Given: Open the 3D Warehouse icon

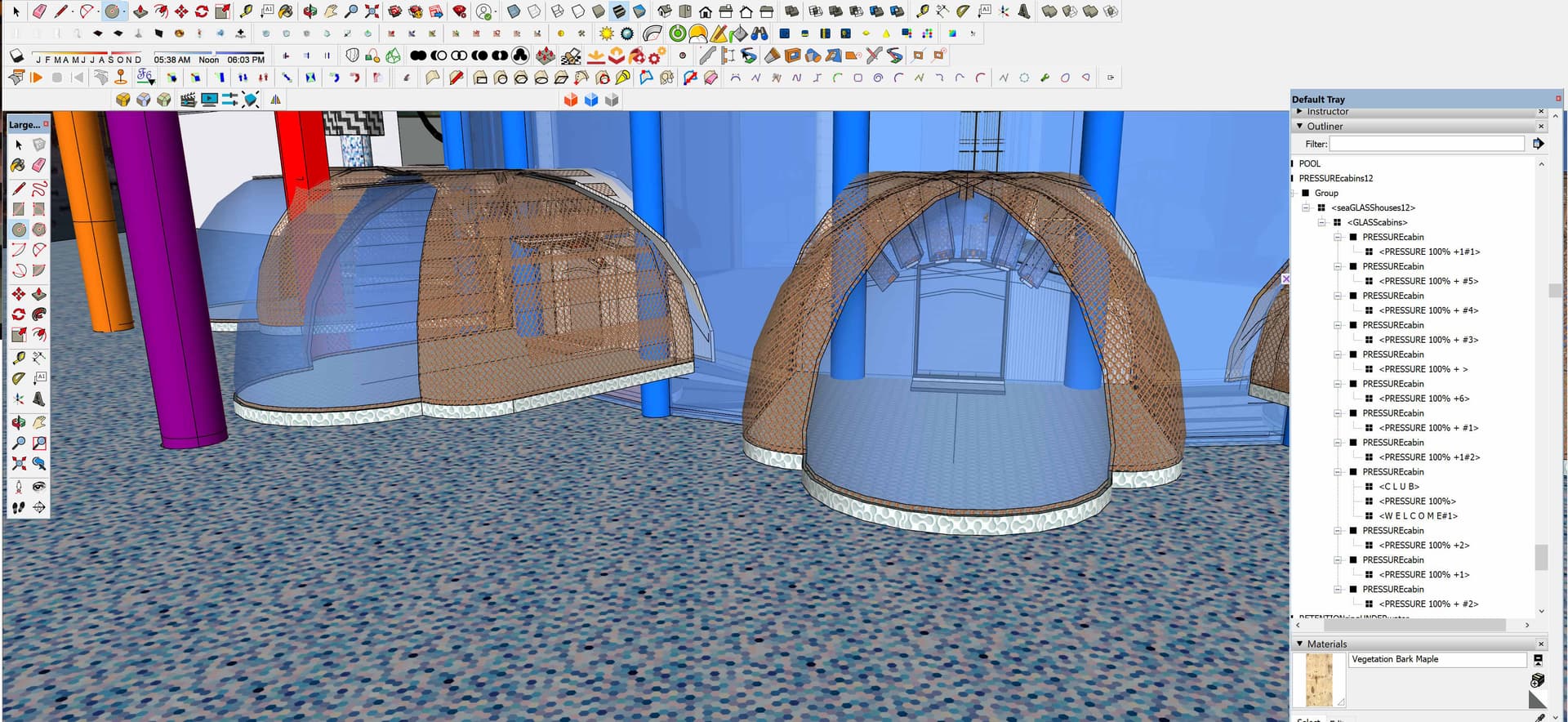Looking at the screenshot, I should pyautogui.click(x=394, y=11).
